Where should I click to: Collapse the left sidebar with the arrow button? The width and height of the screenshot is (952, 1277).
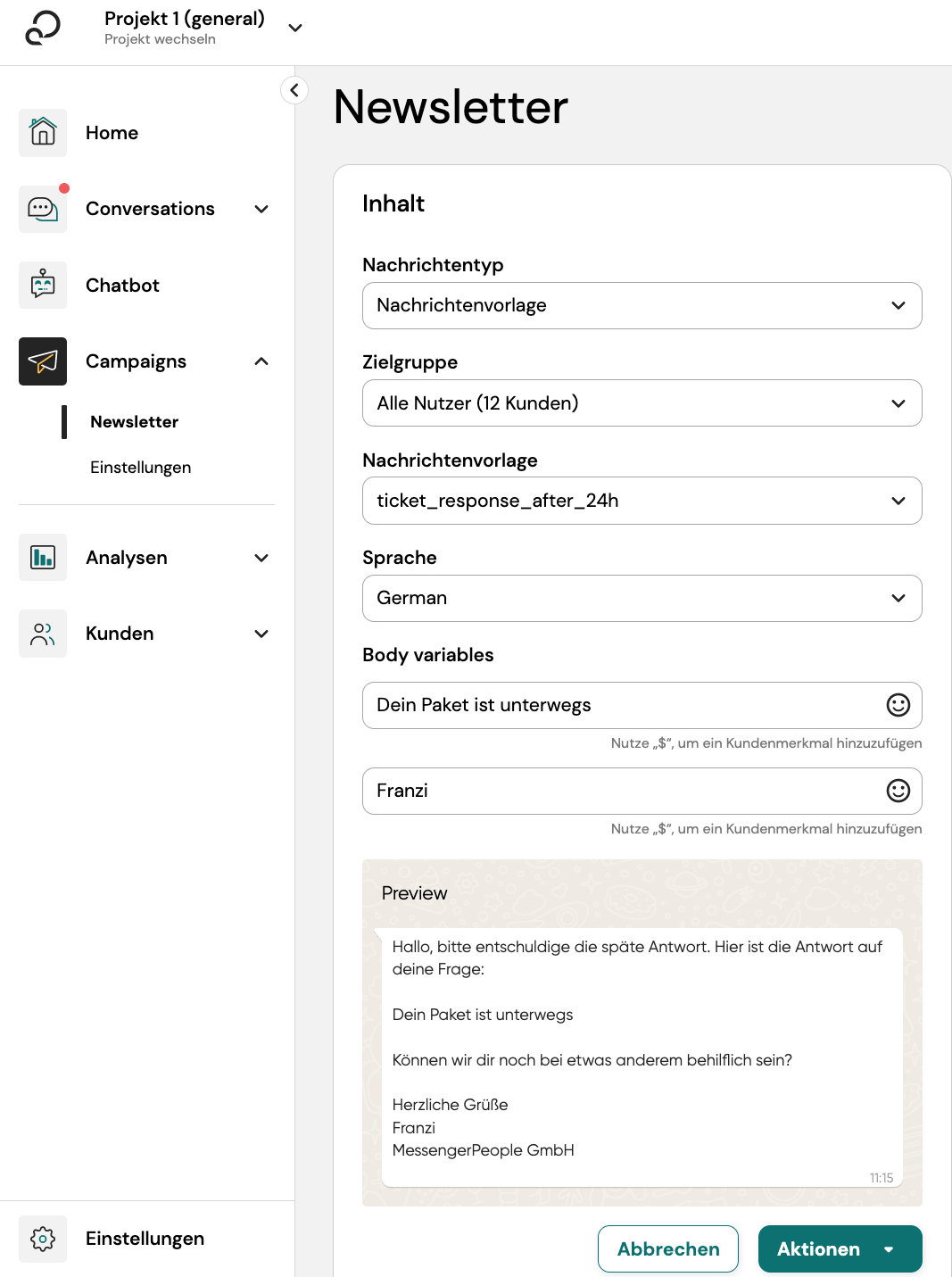click(x=294, y=90)
